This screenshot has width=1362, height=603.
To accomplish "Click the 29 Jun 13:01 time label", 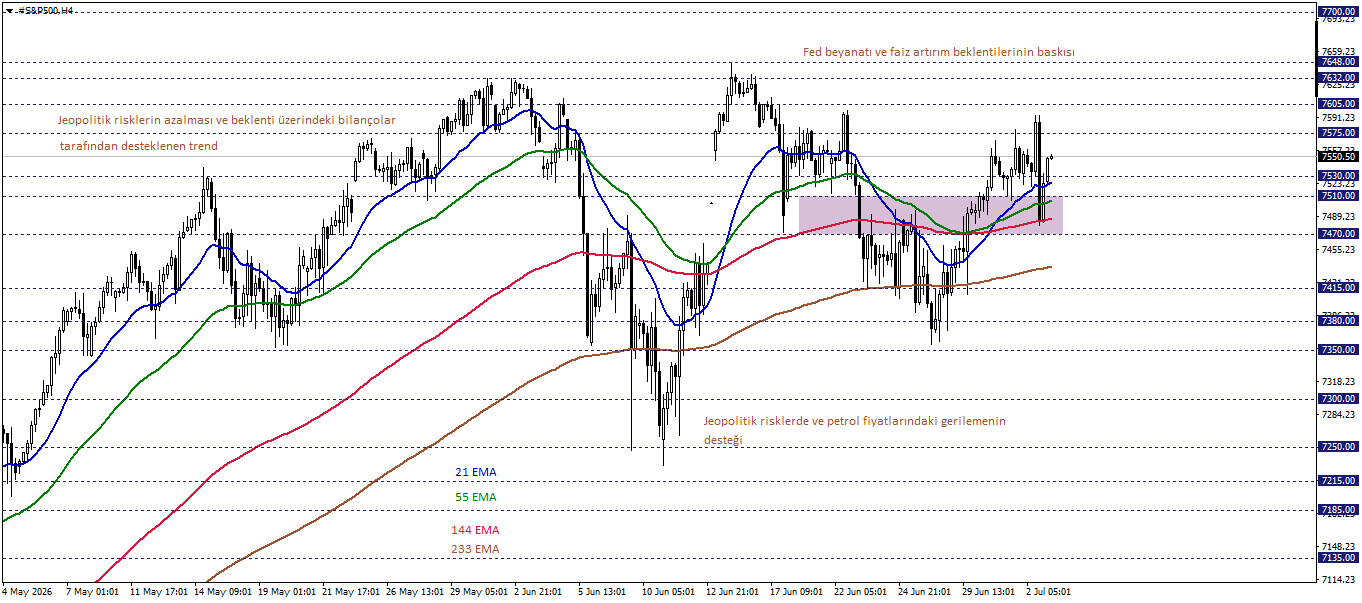I will tap(990, 592).
